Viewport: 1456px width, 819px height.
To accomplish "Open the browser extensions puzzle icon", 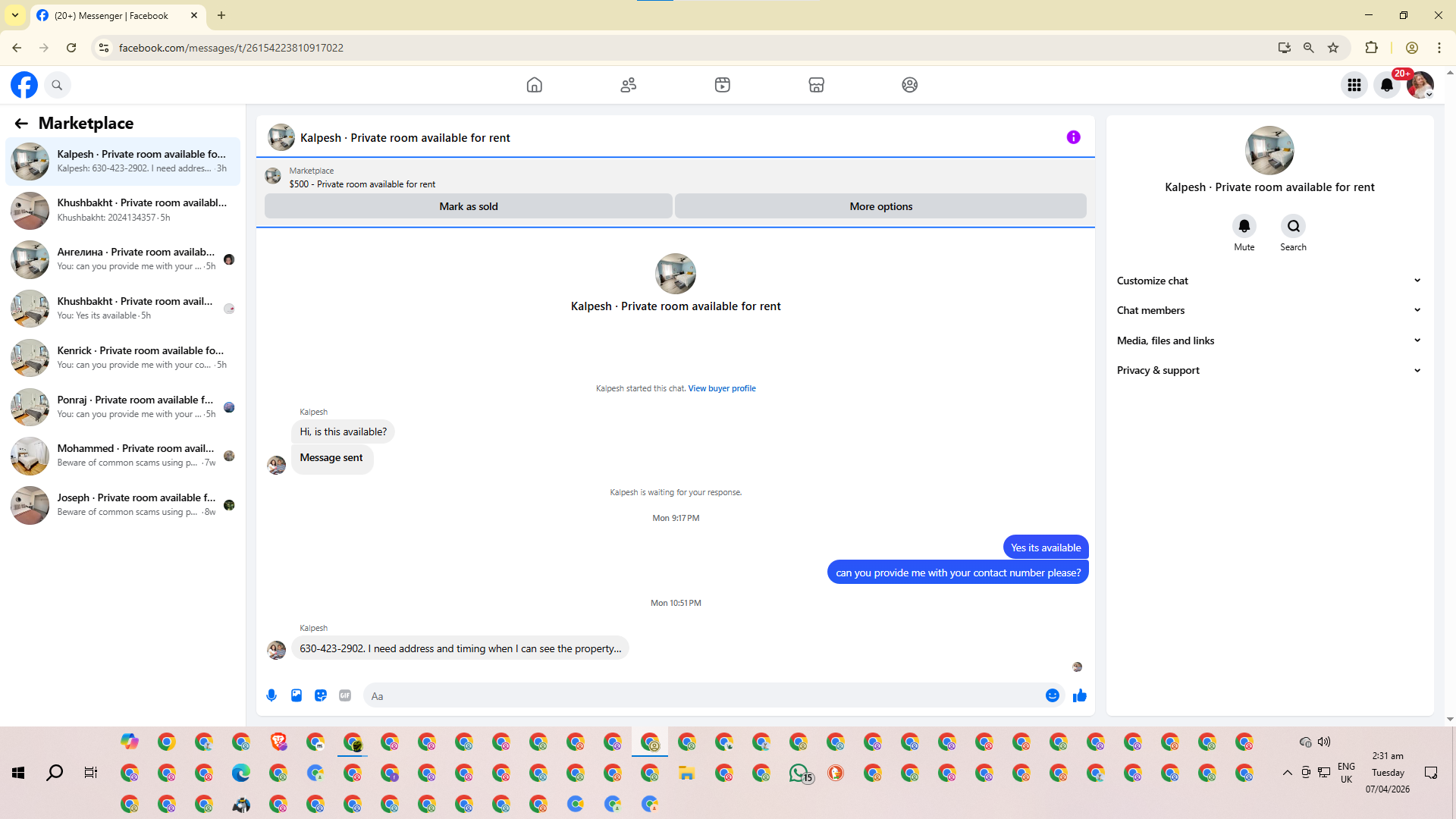I will click(x=1371, y=48).
